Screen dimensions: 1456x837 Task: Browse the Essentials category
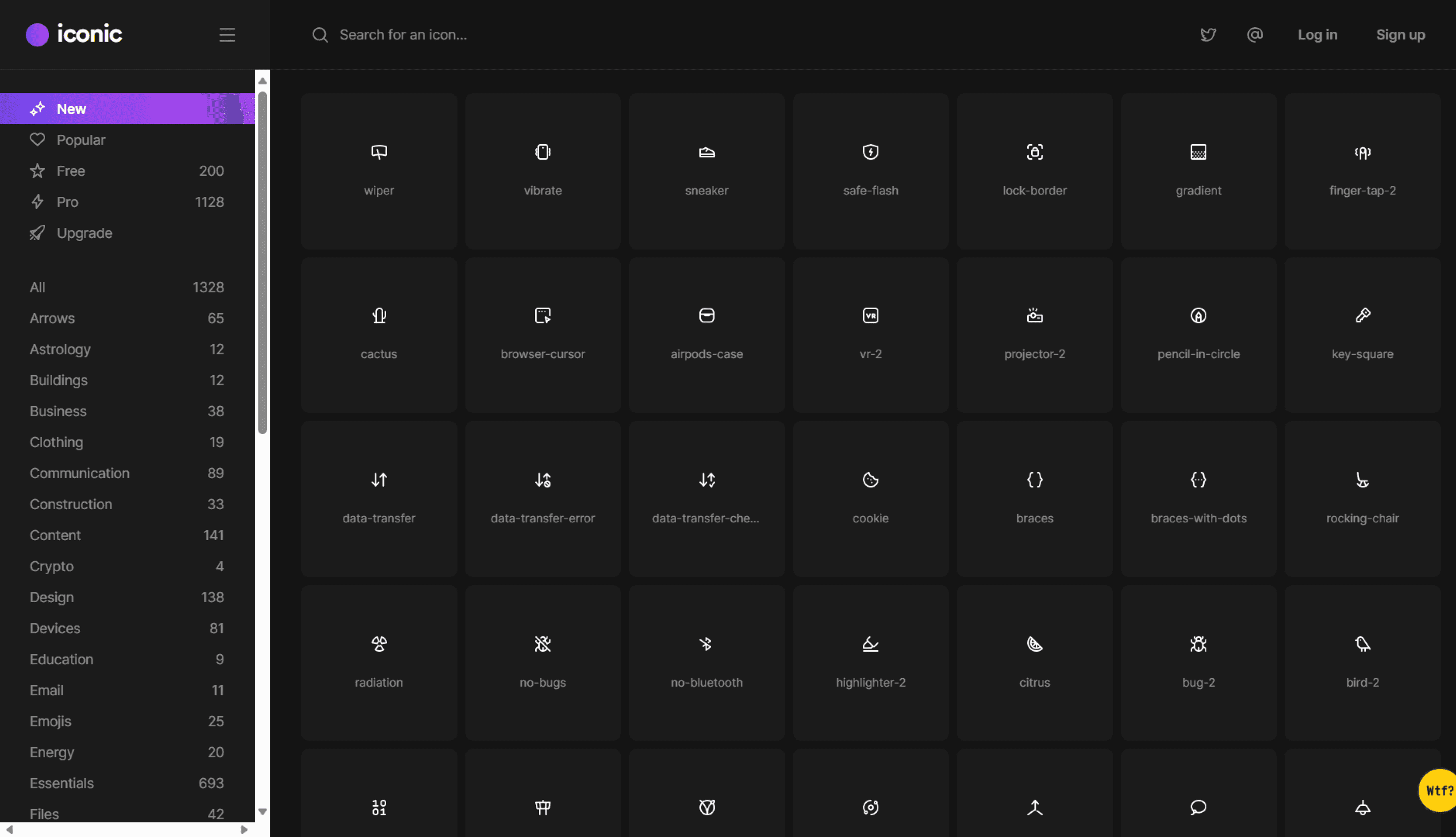tap(127, 783)
